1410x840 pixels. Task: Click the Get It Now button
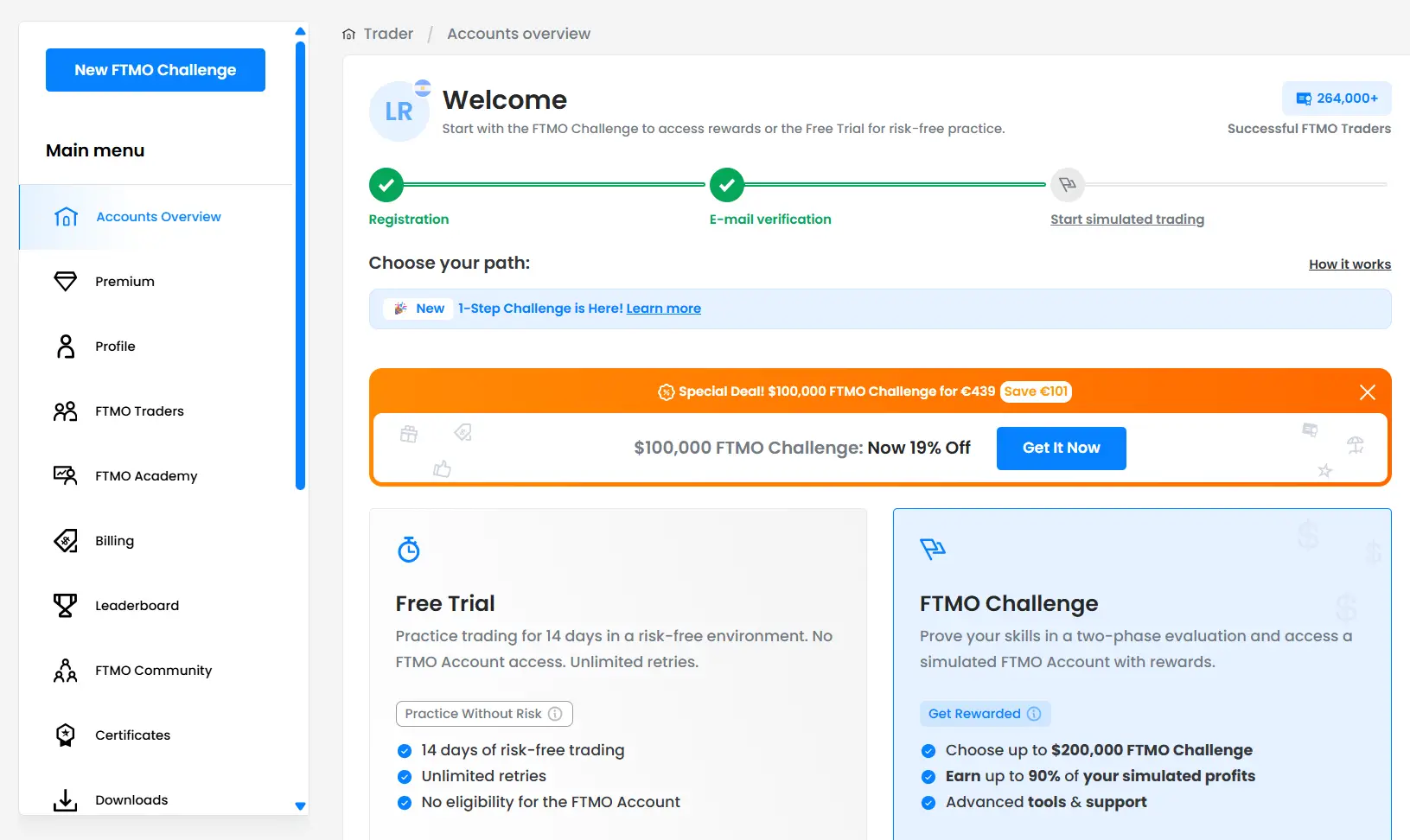1061,449
